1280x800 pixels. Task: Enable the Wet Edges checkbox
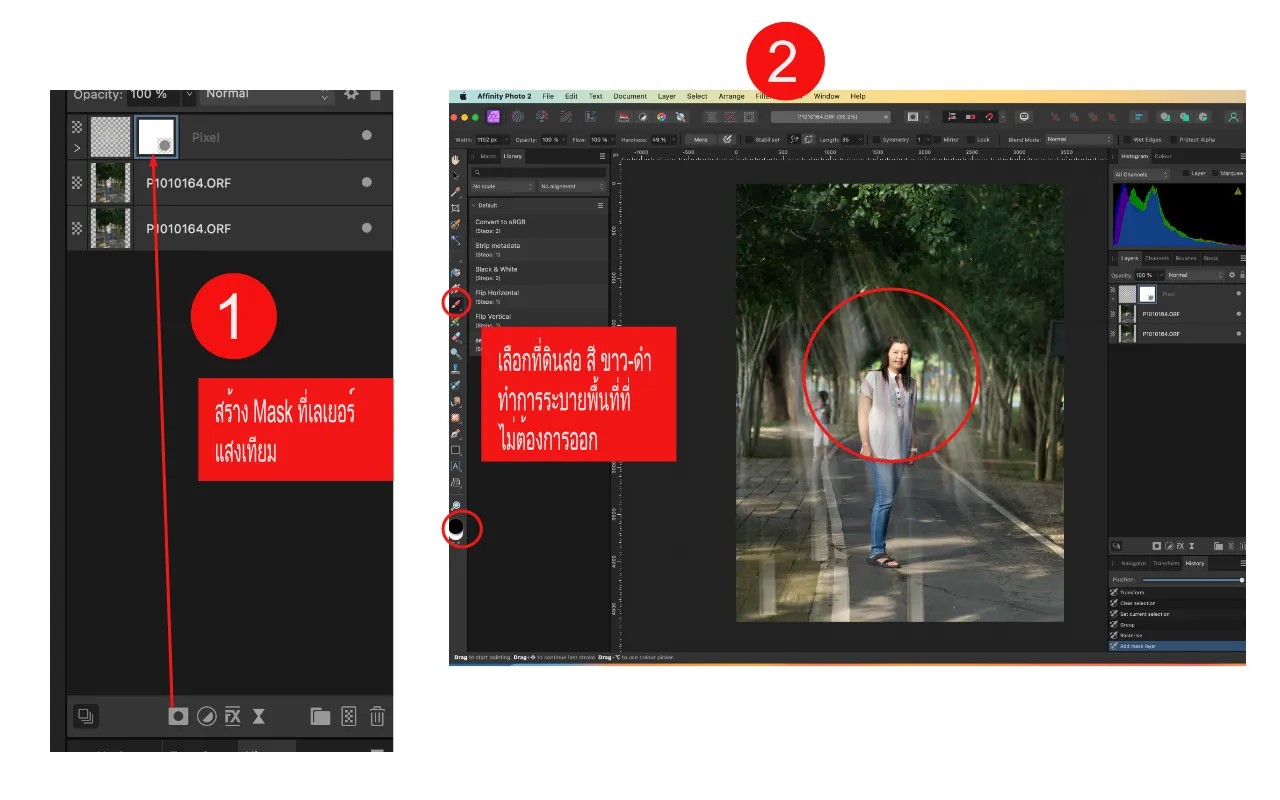coord(1128,140)
